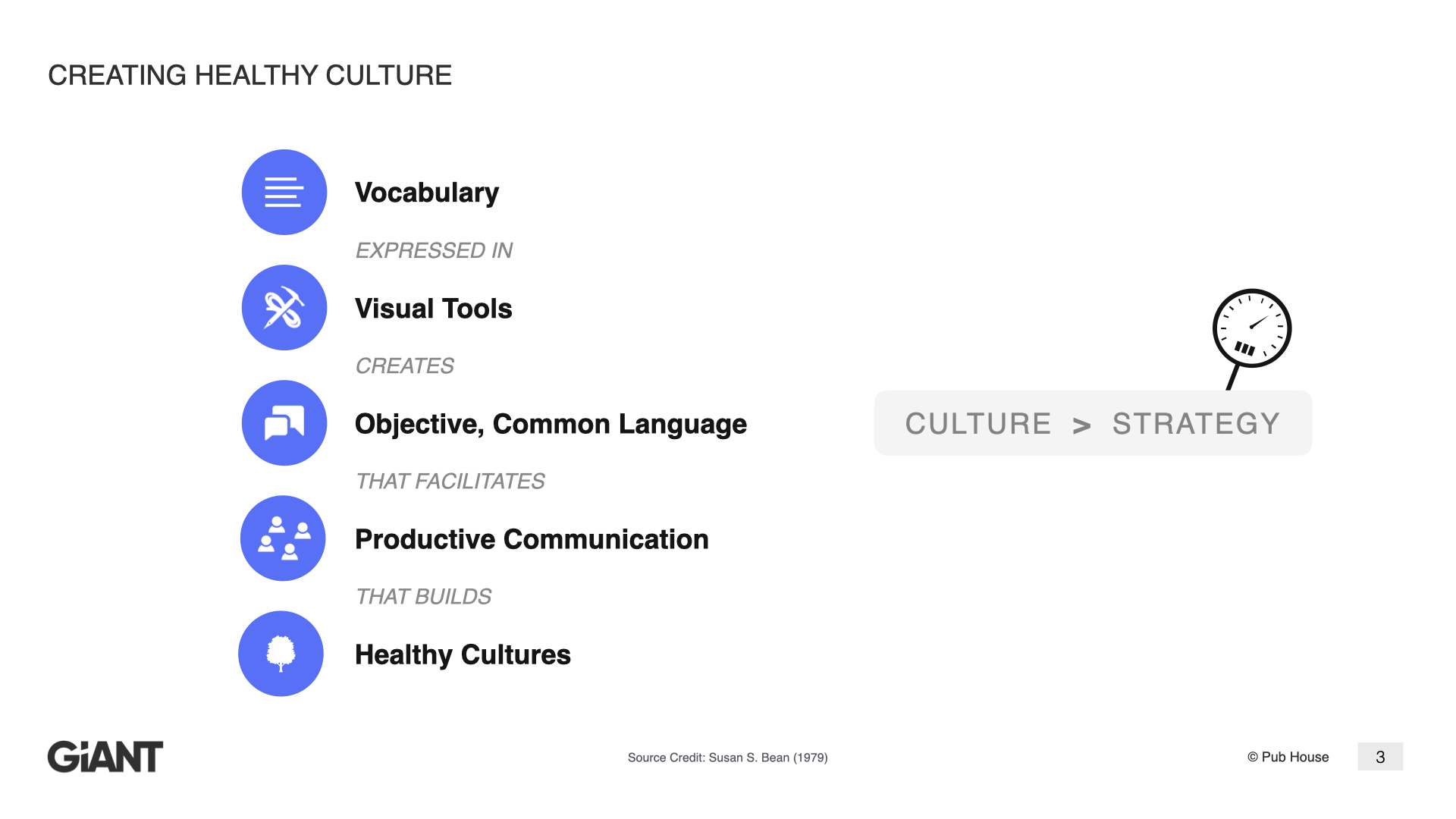This screenshot has width=1456, height=819.
Task: Click the greater-than symbol between Culture and Strategy
Action: coord(1082,425)
